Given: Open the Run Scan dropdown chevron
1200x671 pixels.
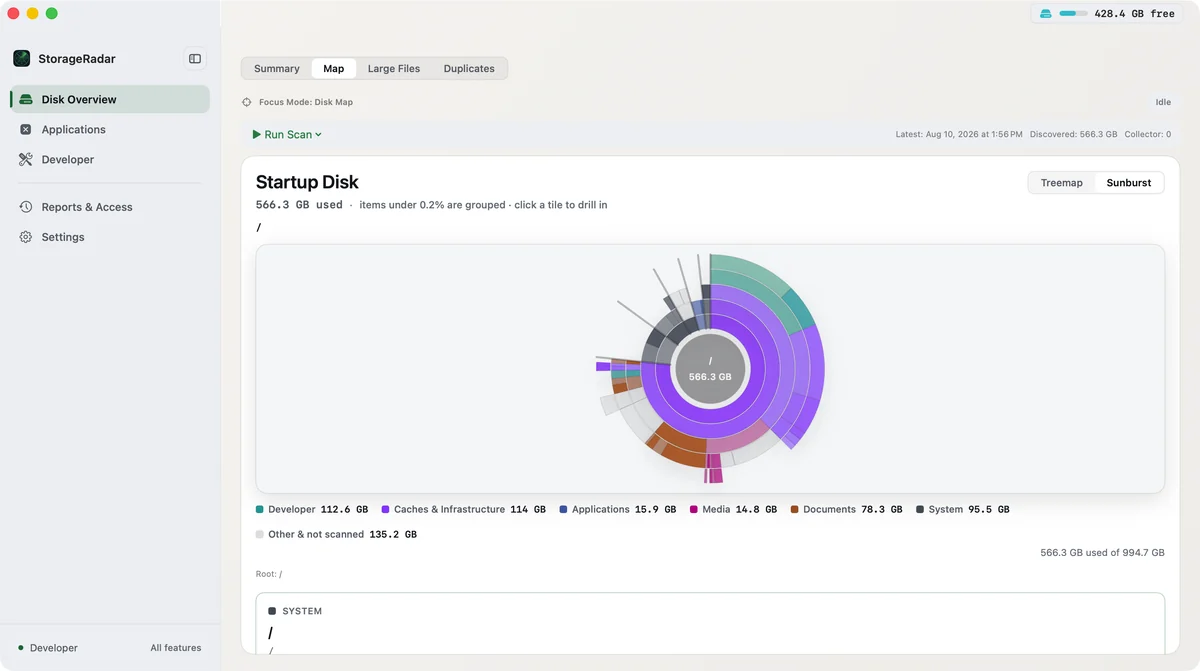Looking at the screenshot, I should point(319,134).
